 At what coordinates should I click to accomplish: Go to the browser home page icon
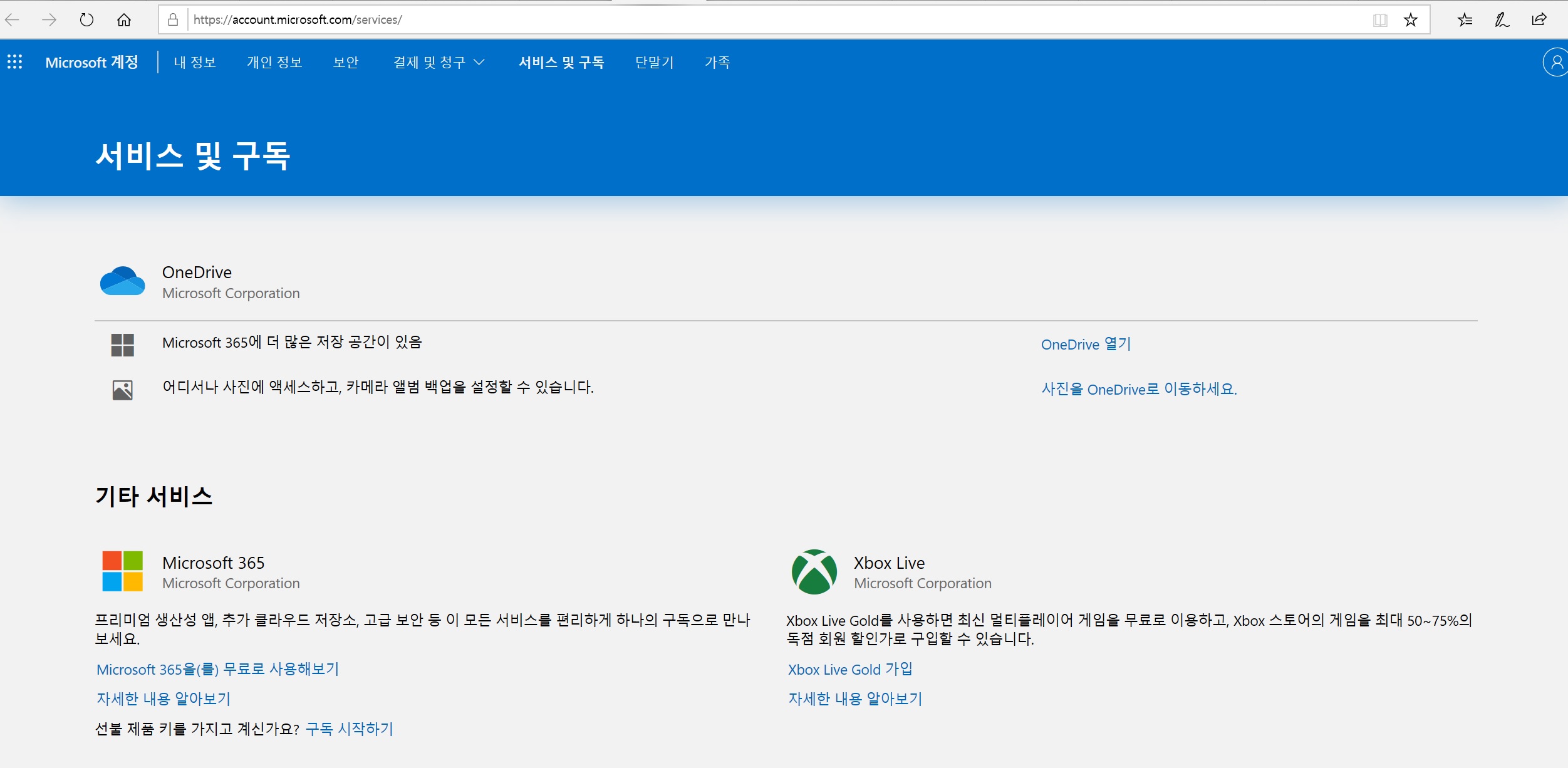pyautogui.click(x=124, y=19)
